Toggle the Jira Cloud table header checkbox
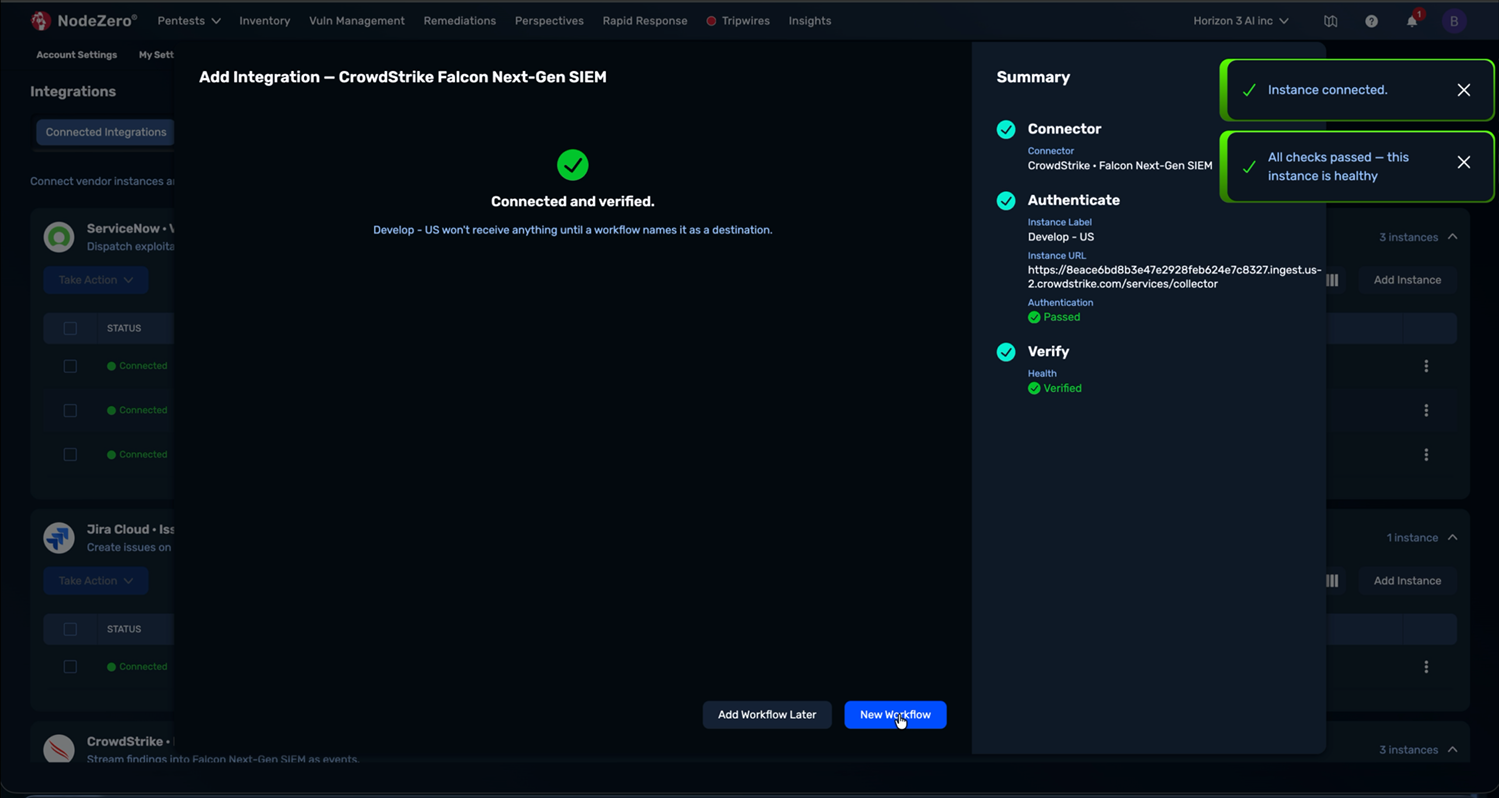Viewport: 1499px width, 798px height. (70, 629)
